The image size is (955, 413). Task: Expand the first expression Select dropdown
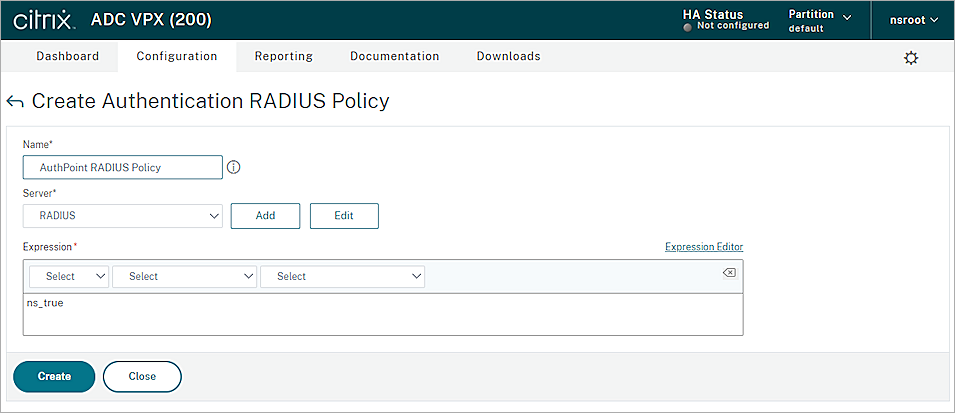point(69,276)
